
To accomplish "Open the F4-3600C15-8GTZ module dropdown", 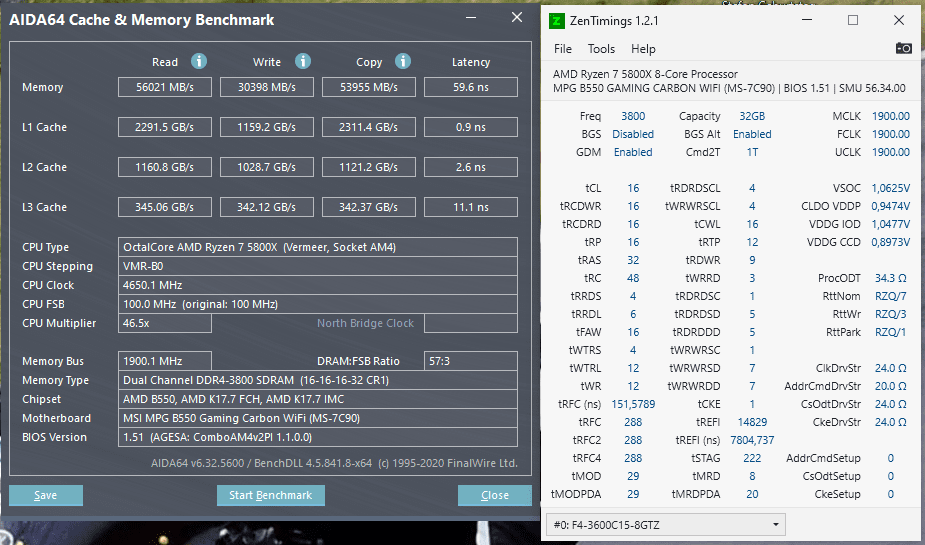I will point(666,524).
